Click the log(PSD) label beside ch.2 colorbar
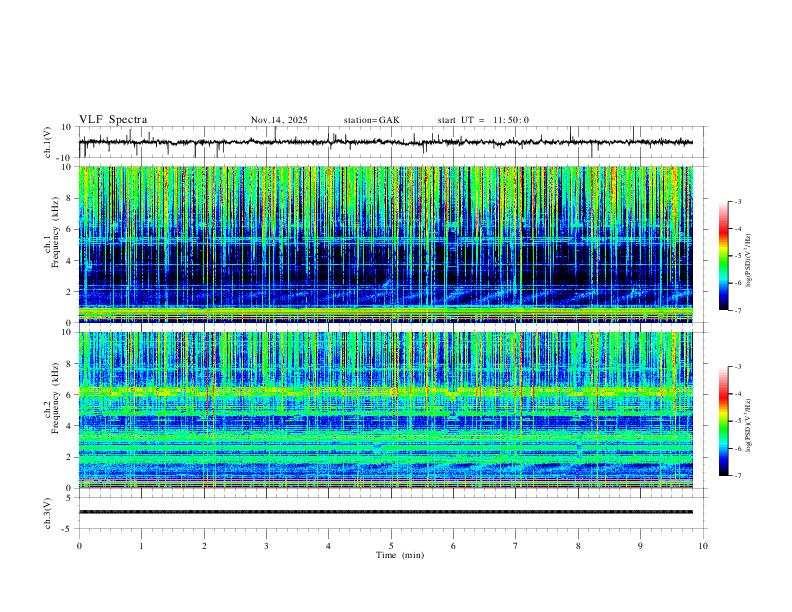Image resolution: width=792 pixels, height=612 pixels. click(x=749, y=425)
